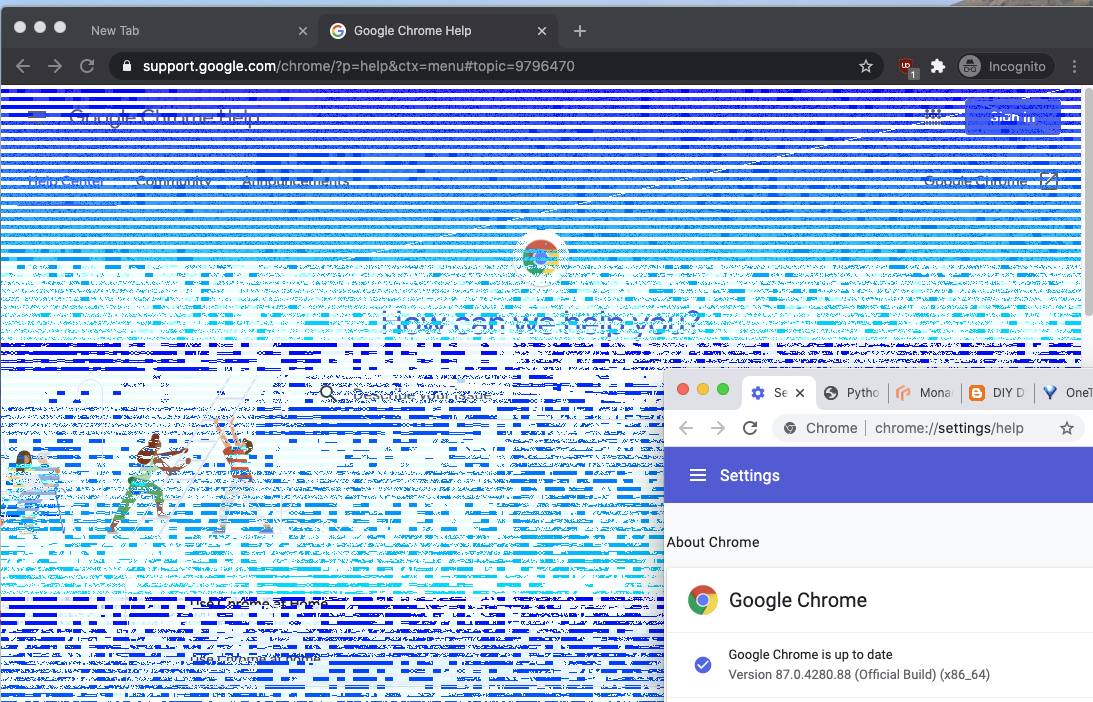Image resolution: width=1093 pixels, height=702 pixels.
Task: Minimize the Settings window with yellow button
Action: 703,390
